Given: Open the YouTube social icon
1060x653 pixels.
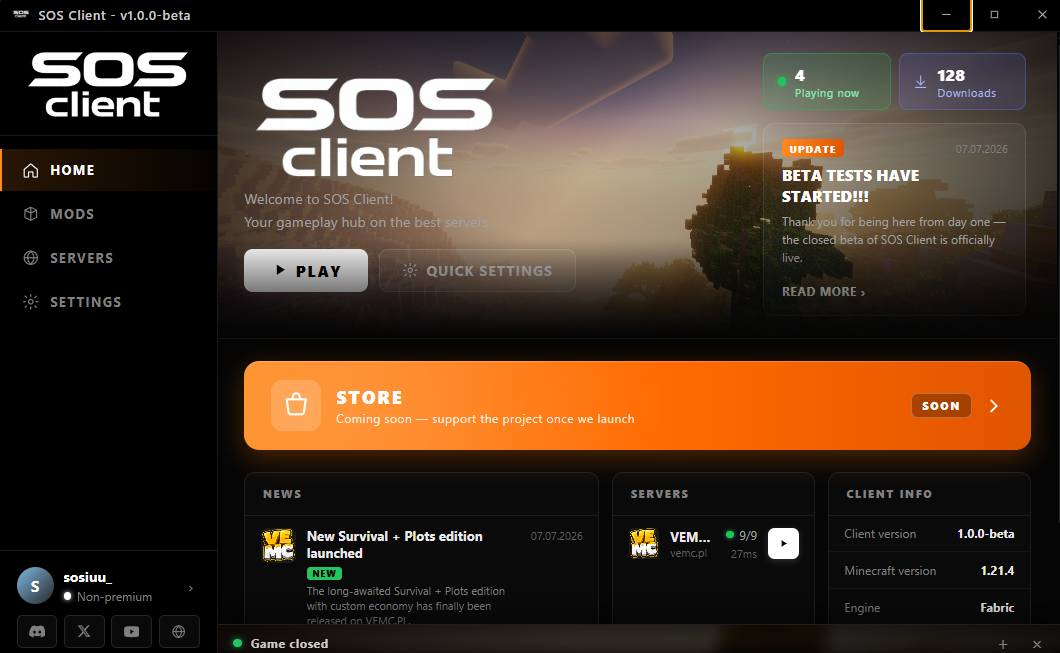Looking at the screenshot, I should [131, 631].
